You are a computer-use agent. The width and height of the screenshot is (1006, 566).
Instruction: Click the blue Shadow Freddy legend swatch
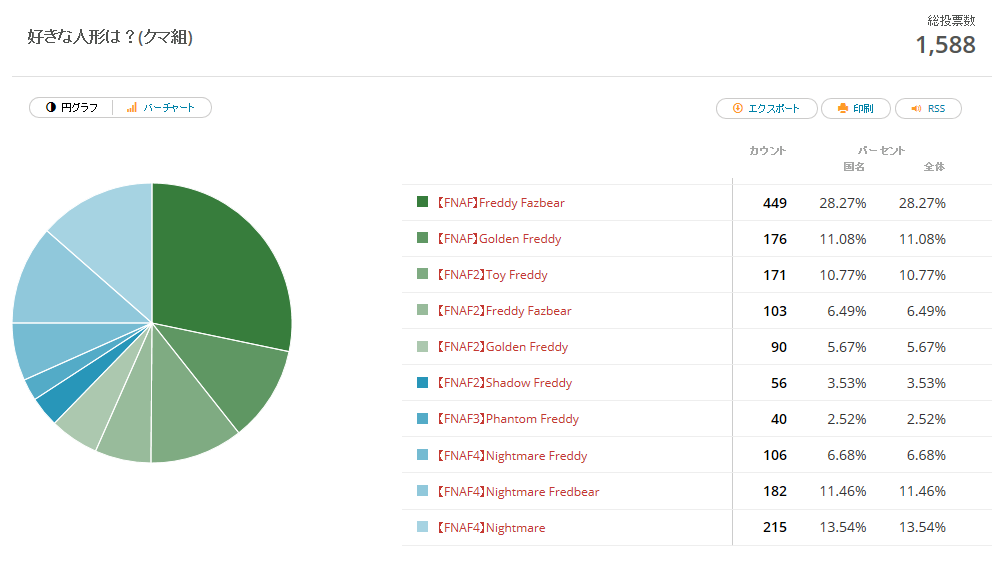coord(422,382)
